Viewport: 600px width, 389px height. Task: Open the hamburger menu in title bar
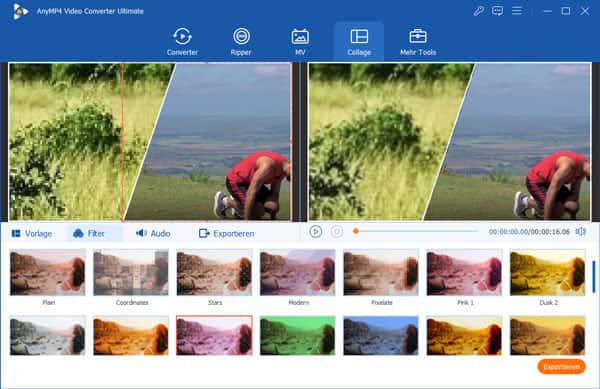(x=517, y=11)
